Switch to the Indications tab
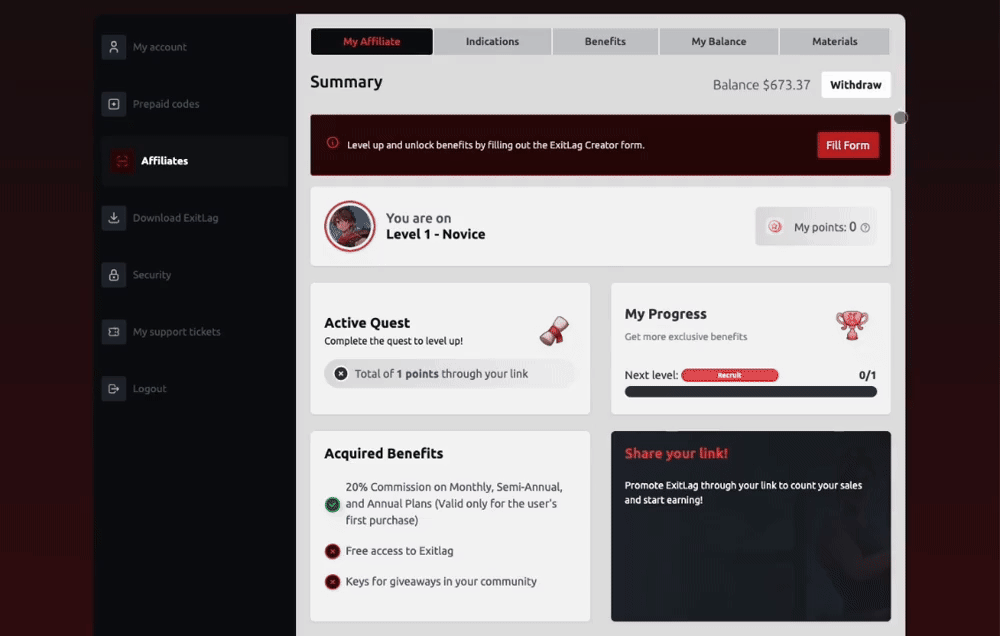 pyautogui.click(x=492, y=41)
